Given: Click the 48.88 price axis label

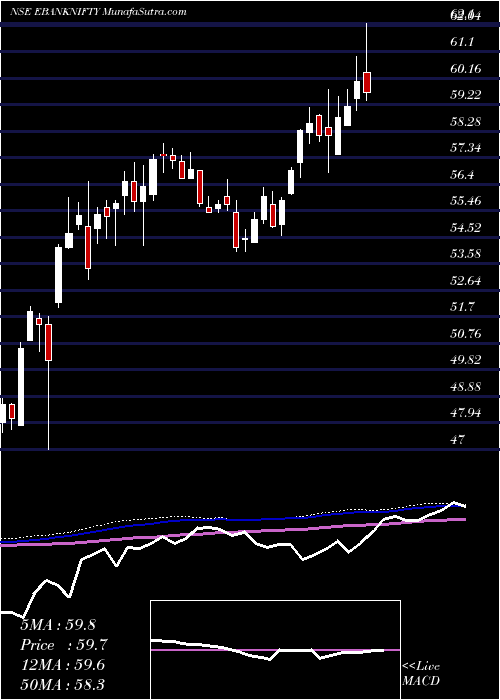Looking at the screenshot, I should [x=465, y=387].
